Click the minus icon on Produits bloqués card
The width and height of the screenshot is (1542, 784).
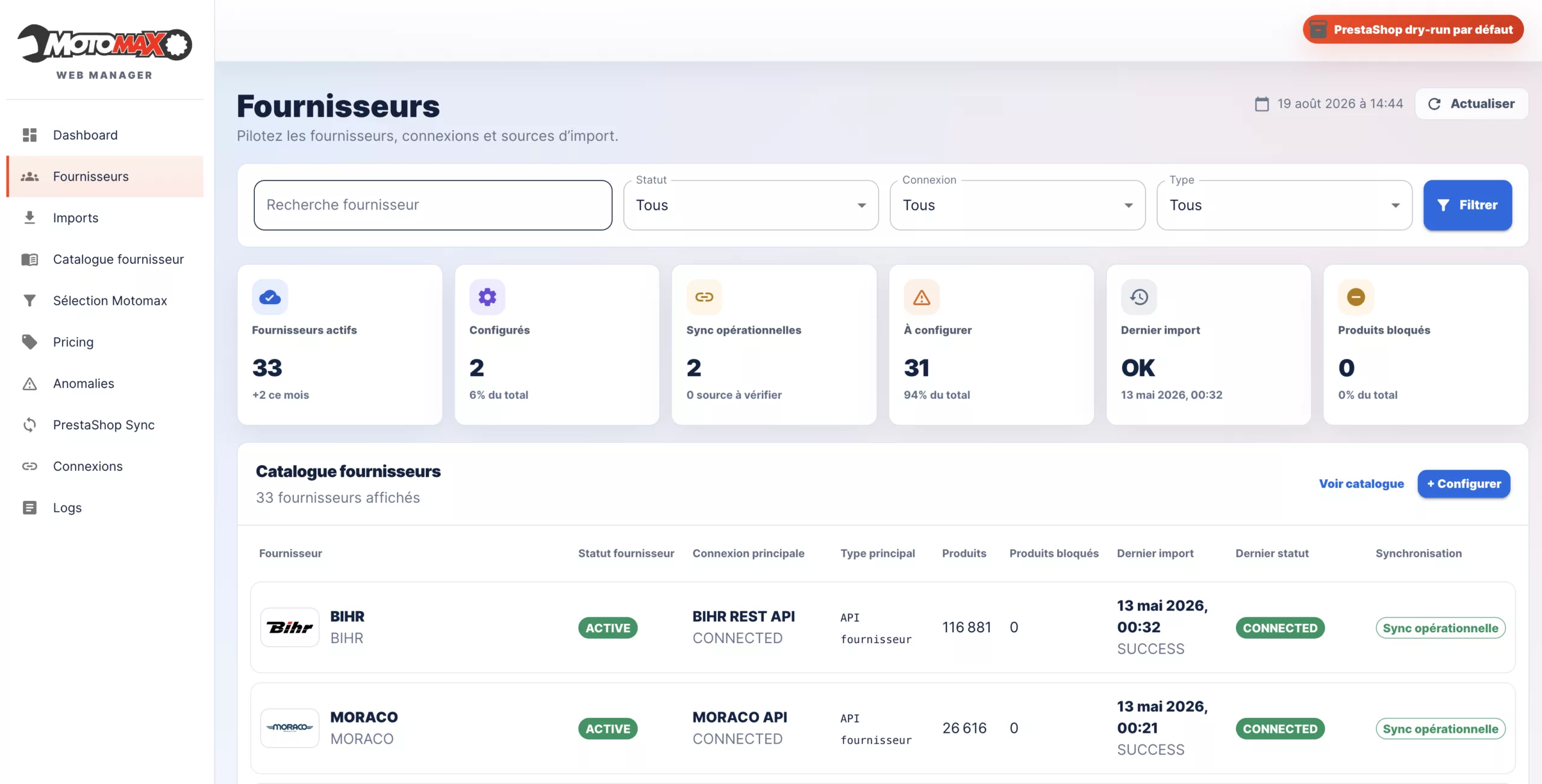pos(1356,297)
